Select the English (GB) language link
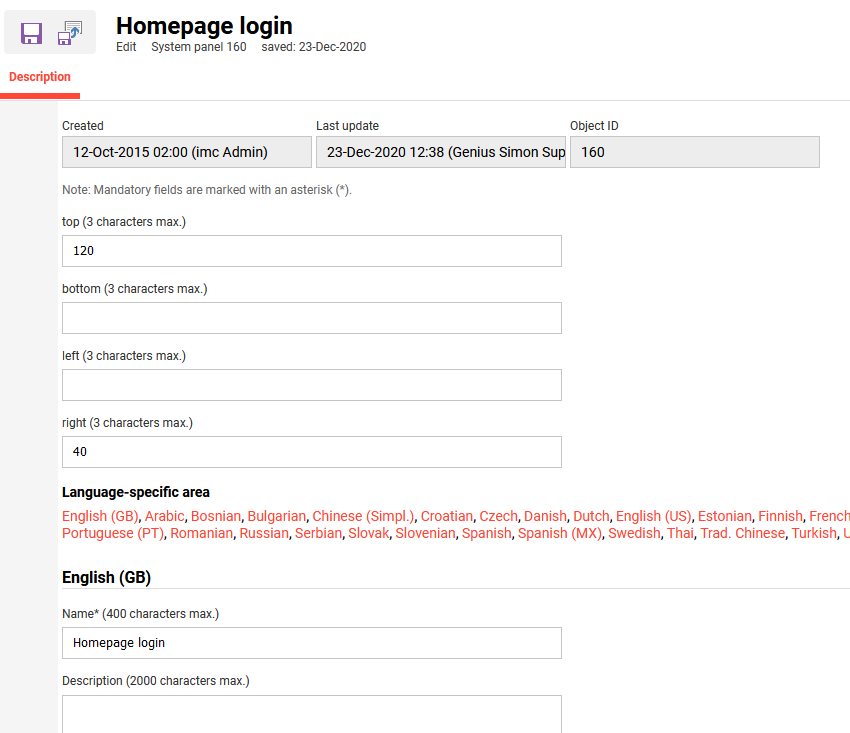This screenshot has width=850, height=733. 100,516
